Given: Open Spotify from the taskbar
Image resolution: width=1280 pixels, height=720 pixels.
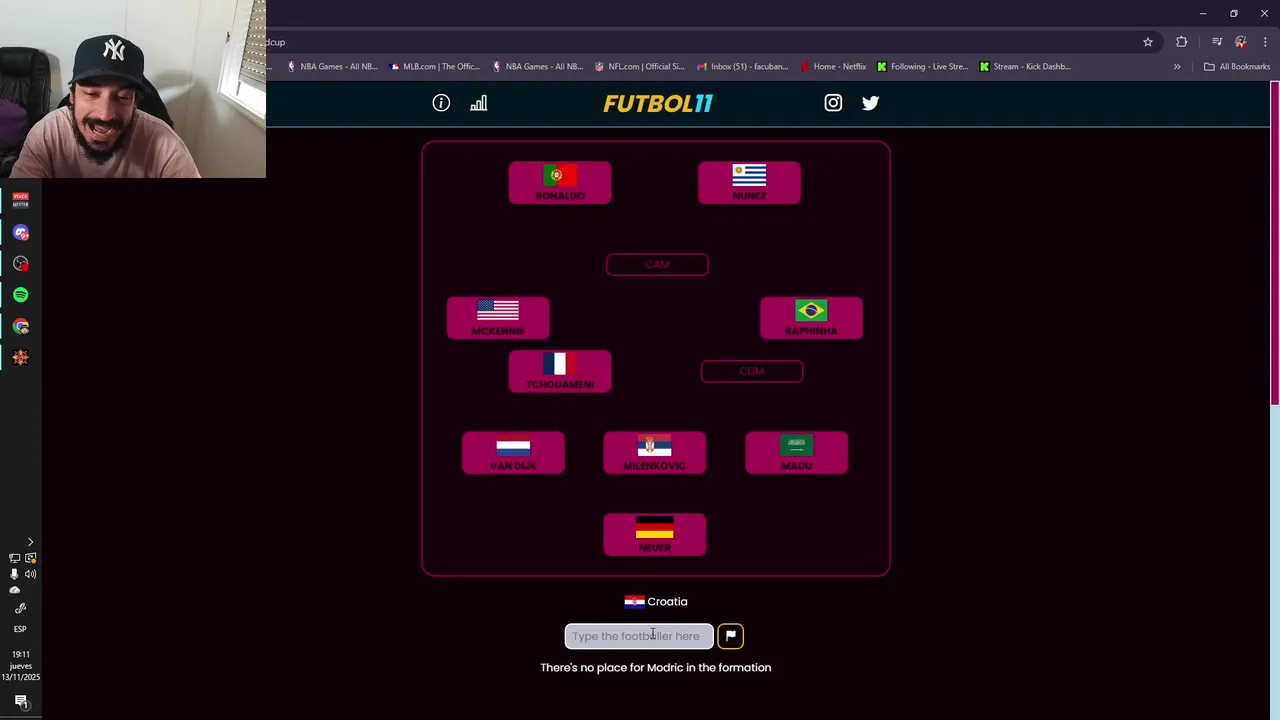Looking at the screenshot, I should [21, 295].
